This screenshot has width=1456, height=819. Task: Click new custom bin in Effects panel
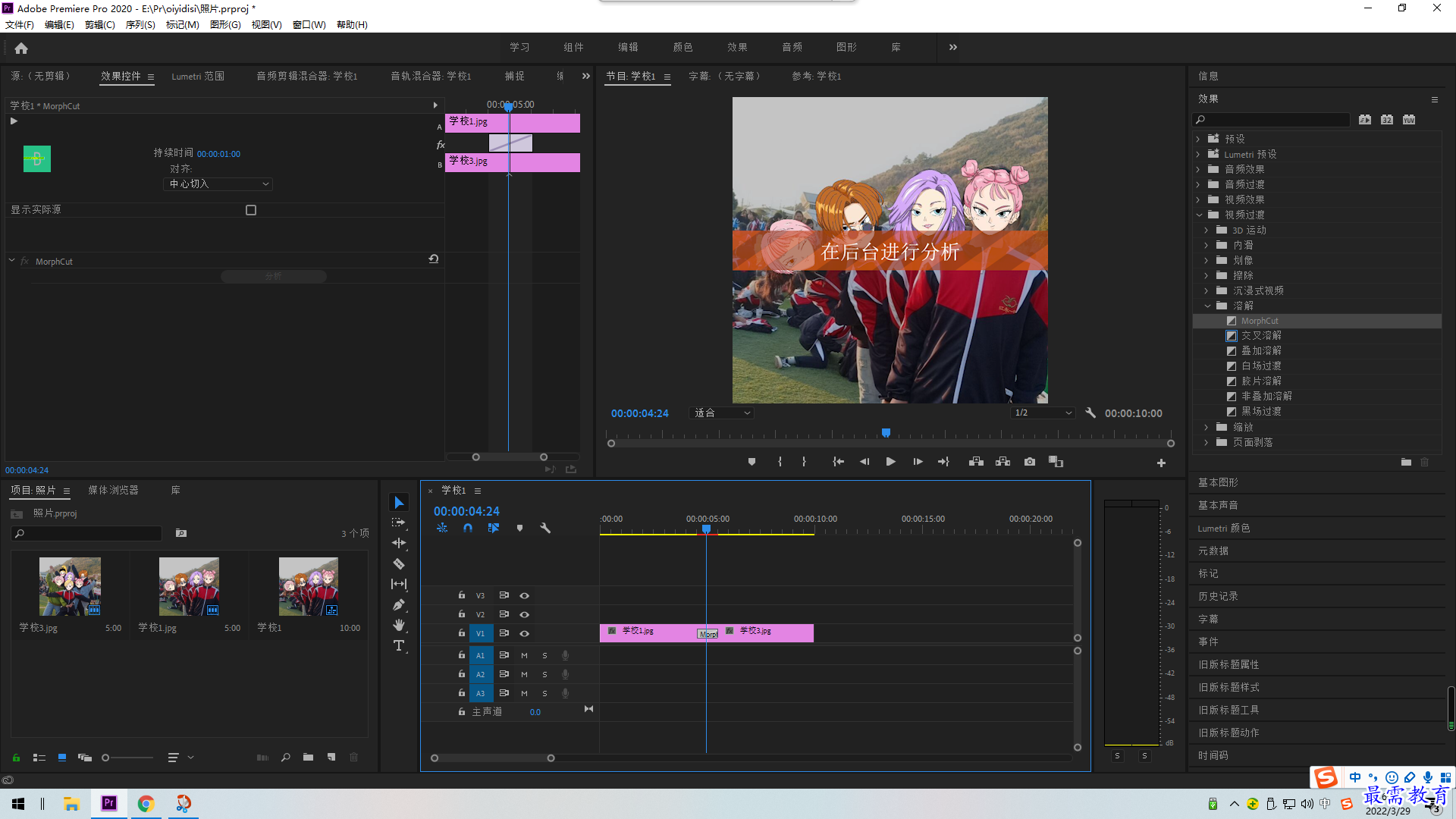1406,462
